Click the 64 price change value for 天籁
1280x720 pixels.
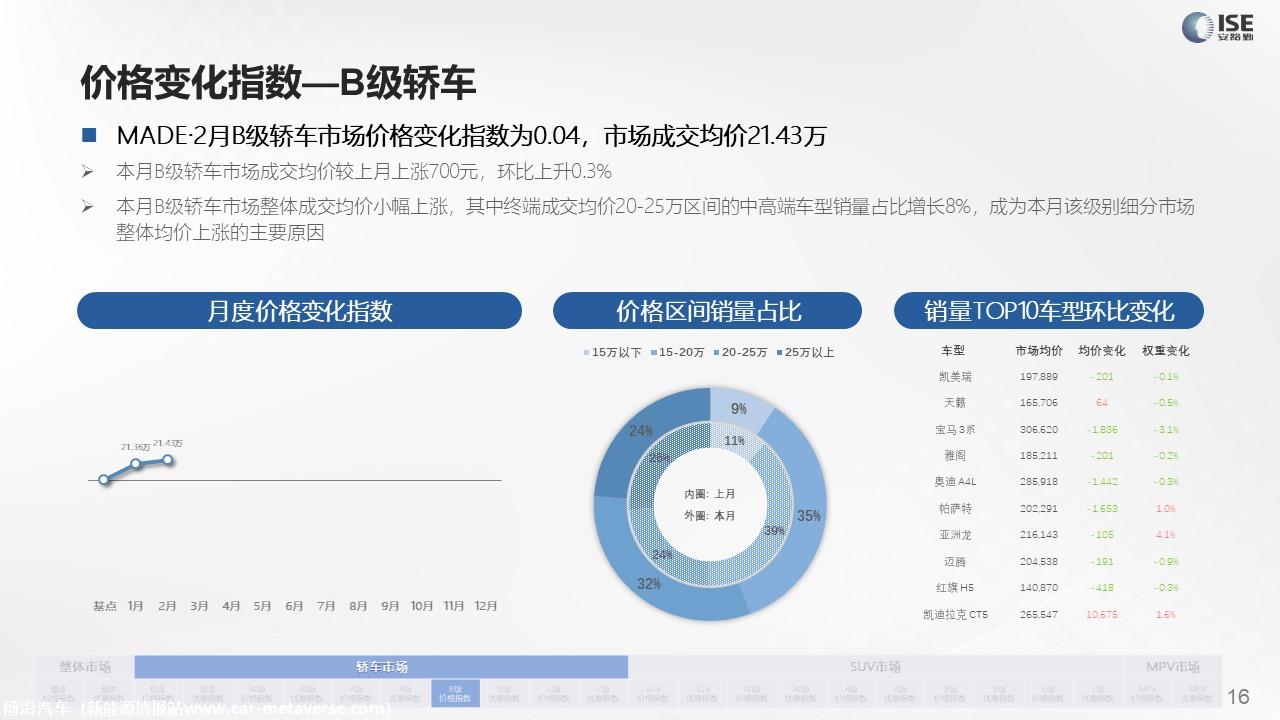point(1102,403)
